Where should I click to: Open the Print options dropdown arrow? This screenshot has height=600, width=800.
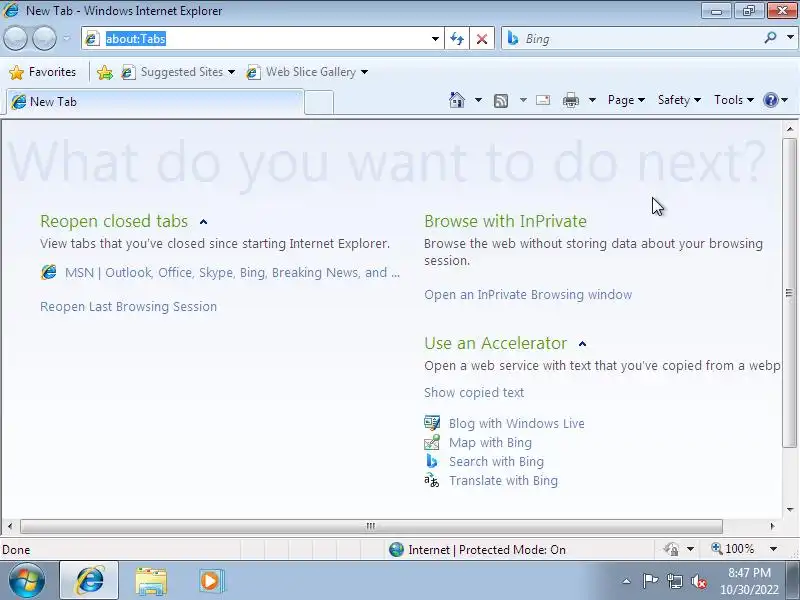point(592,100)
